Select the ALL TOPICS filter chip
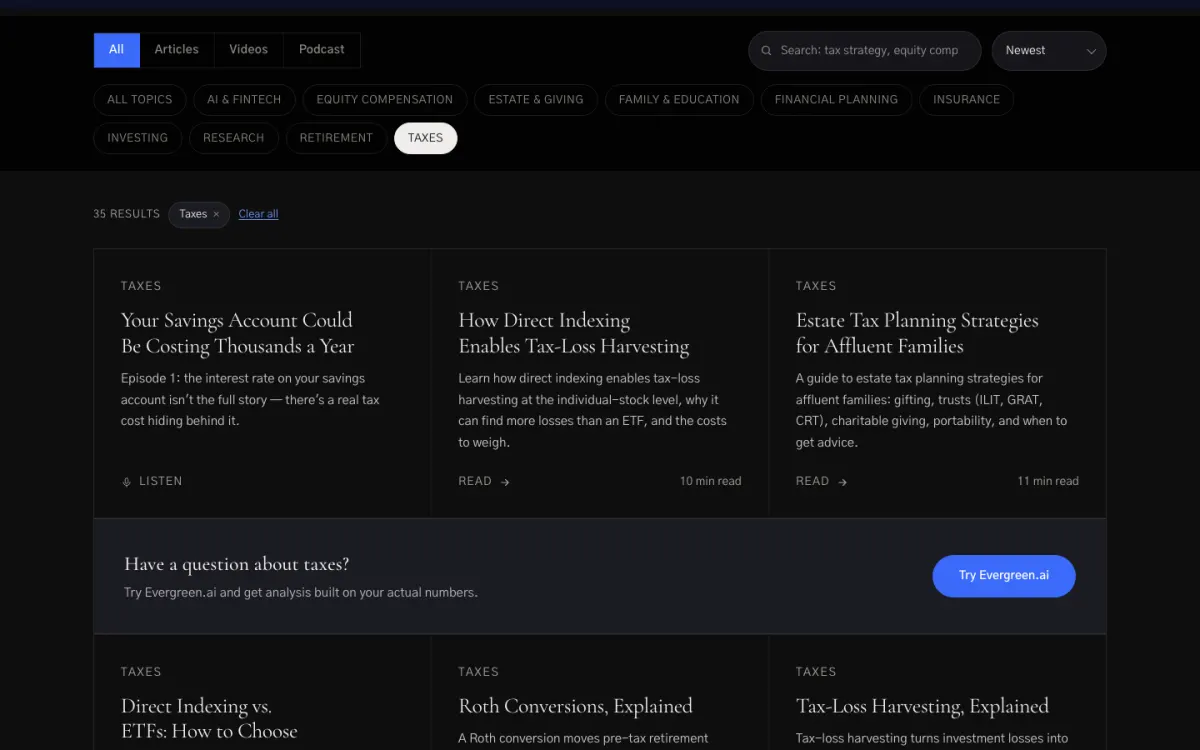This screenshot has width=1200, height=750. click(140, 100)
